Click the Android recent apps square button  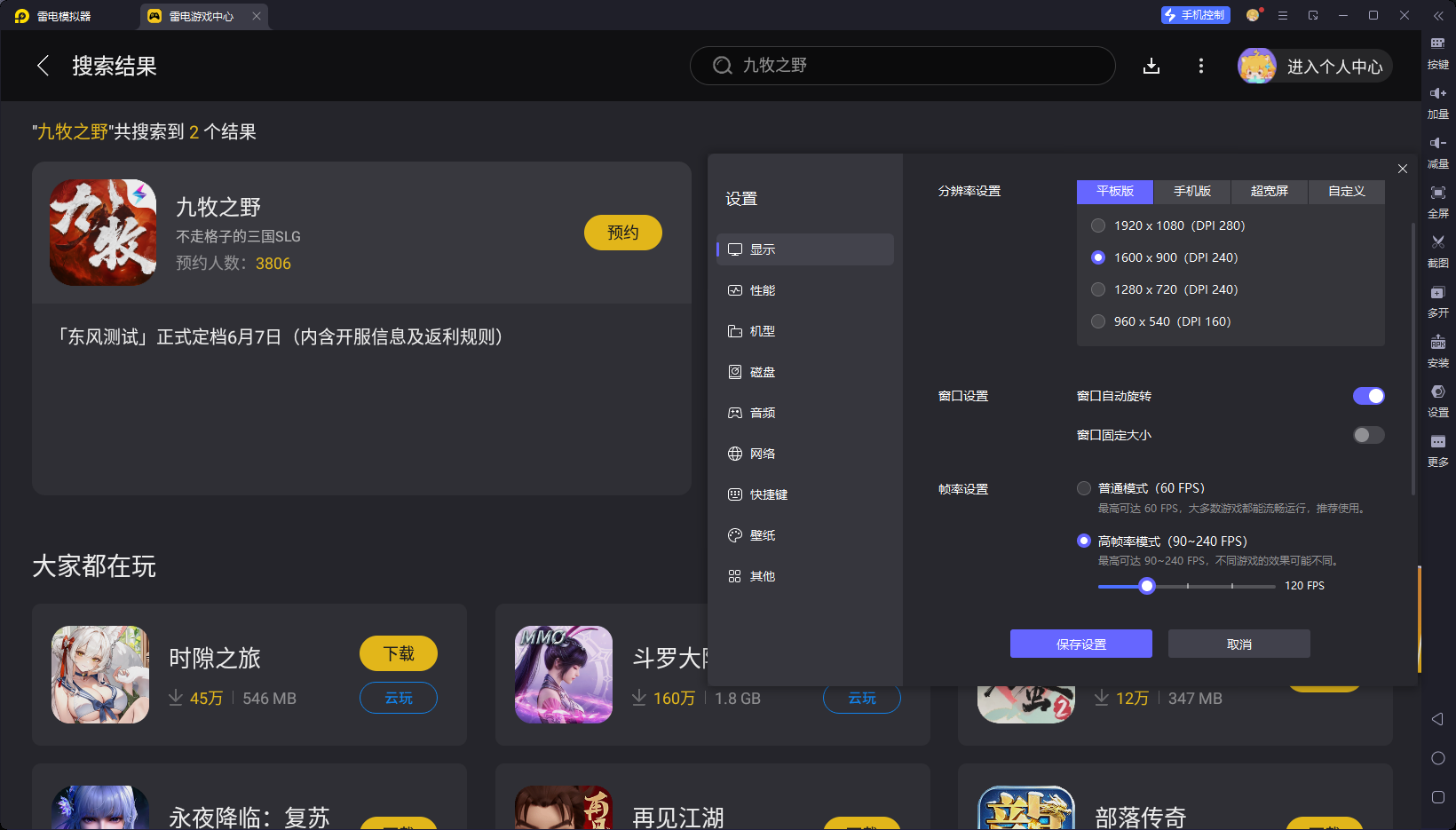point(1438,797)
